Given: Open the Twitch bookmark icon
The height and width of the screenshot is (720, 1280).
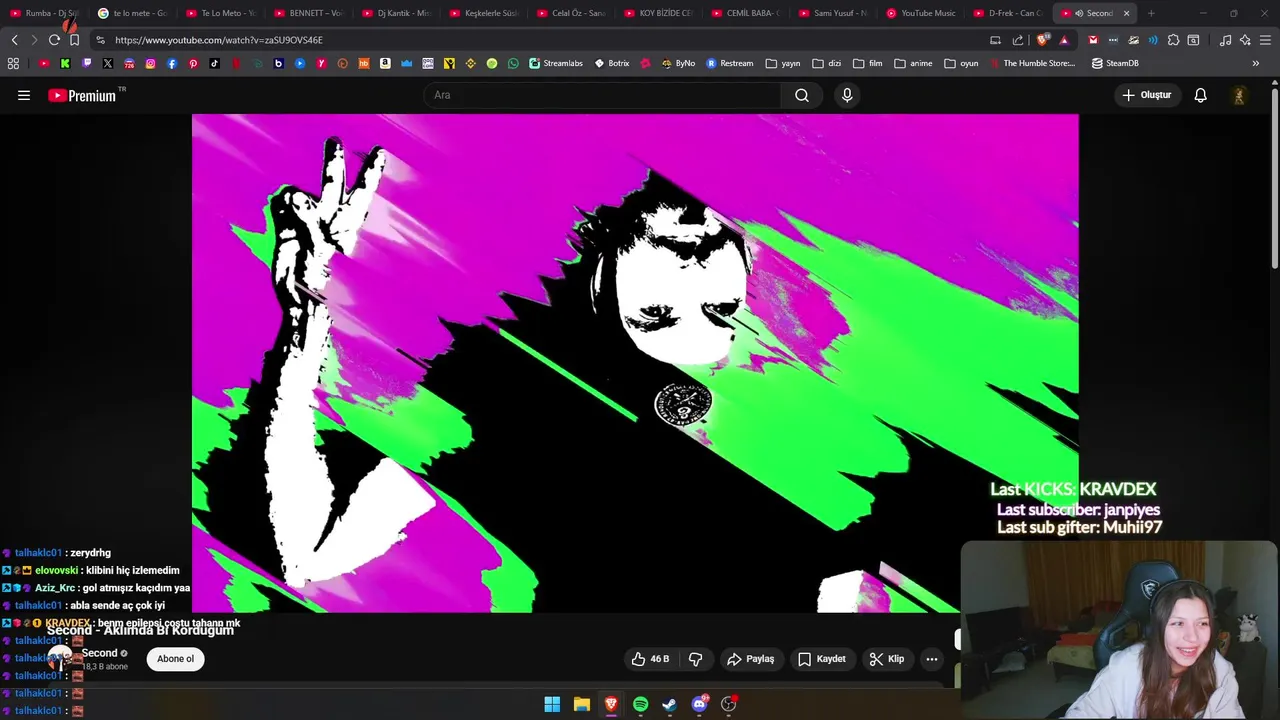Looking at the screenshot, I should point(87,63).
